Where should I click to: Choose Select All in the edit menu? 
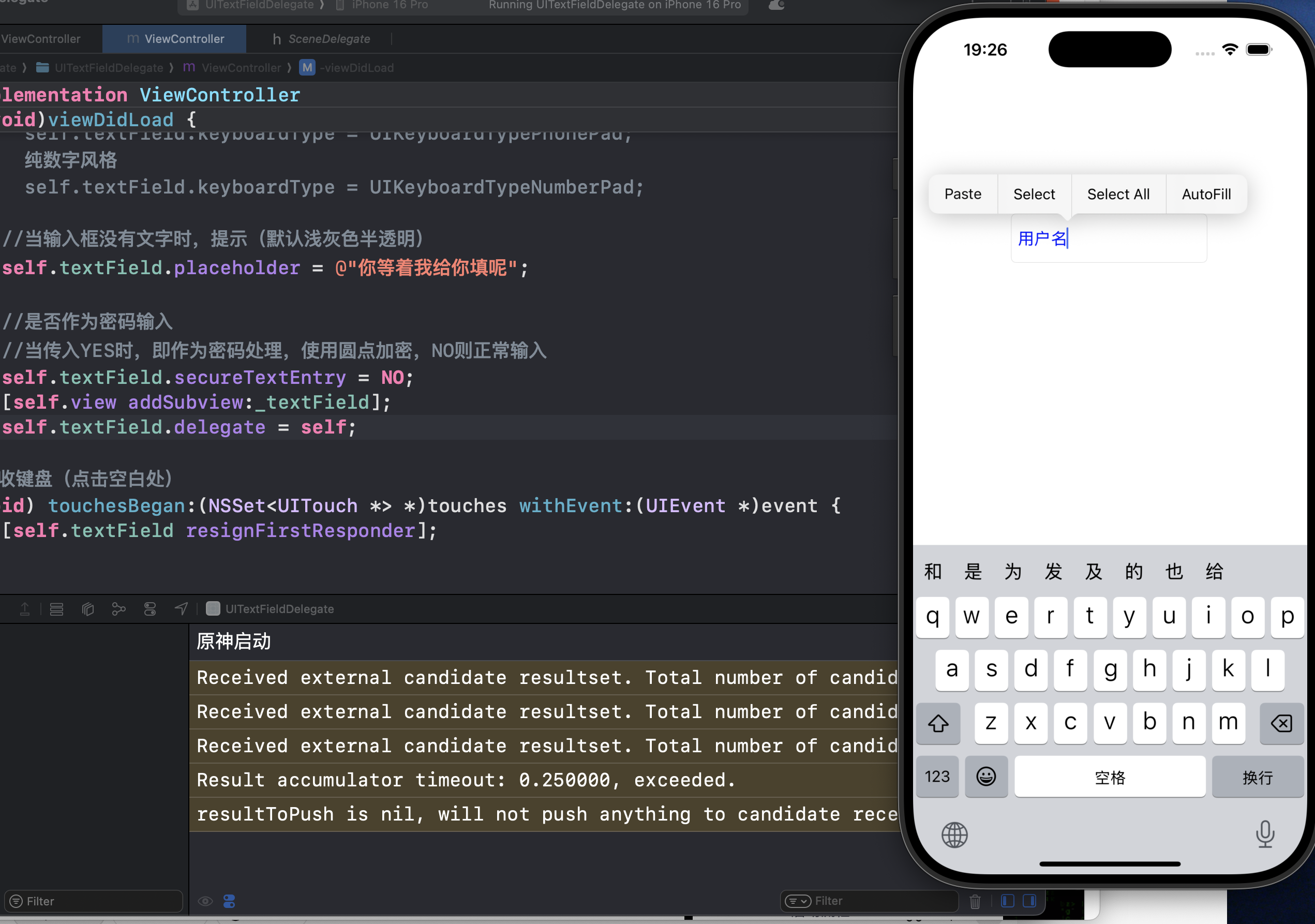click(x=1118, y=194)
